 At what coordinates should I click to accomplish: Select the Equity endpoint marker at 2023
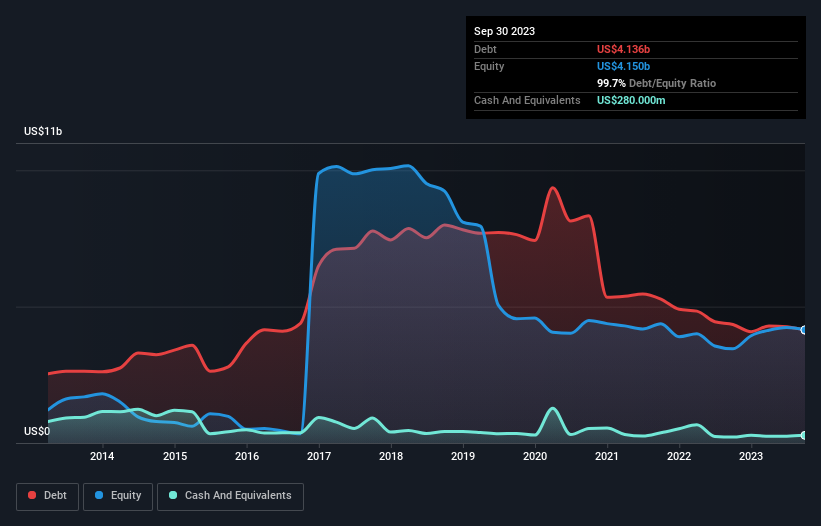pos(804,330)
